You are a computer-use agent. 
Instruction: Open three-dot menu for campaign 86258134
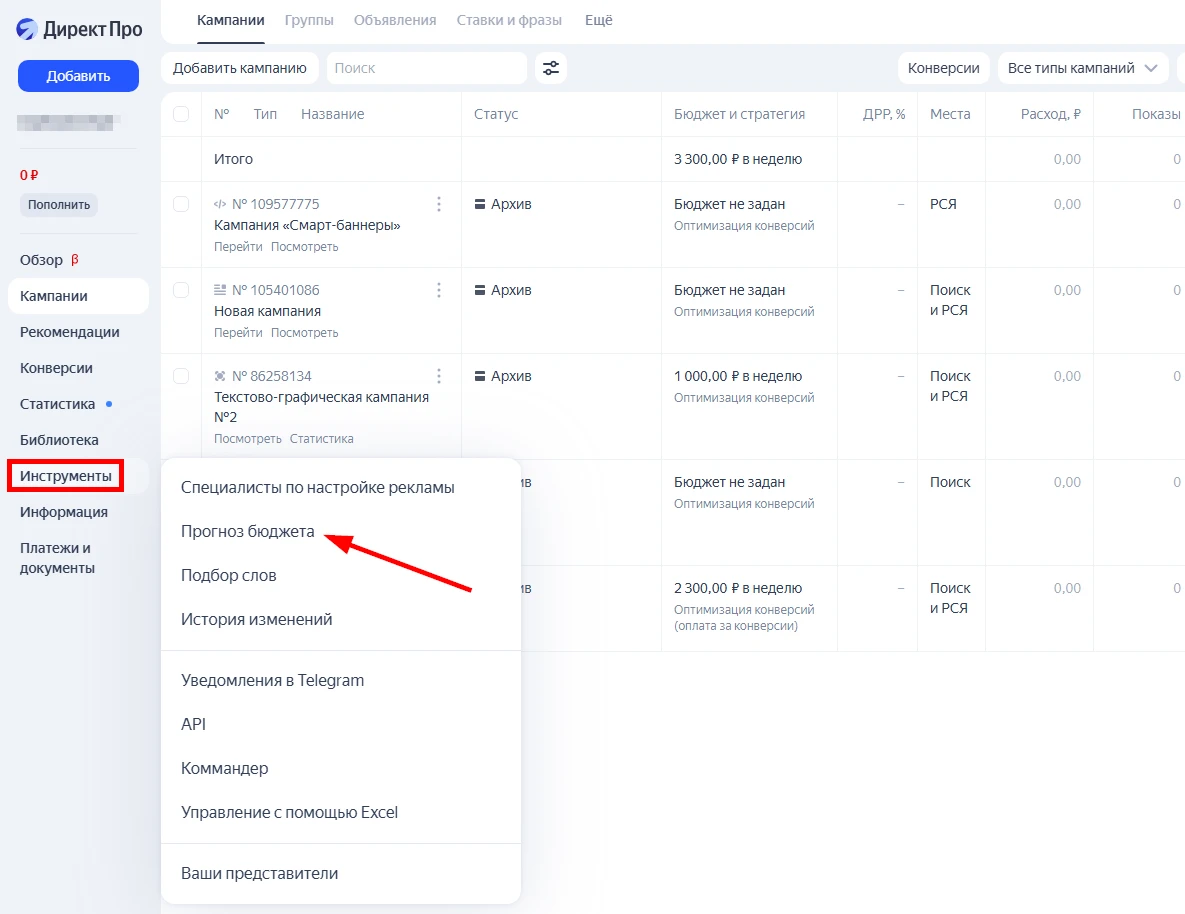click(438, 376)
